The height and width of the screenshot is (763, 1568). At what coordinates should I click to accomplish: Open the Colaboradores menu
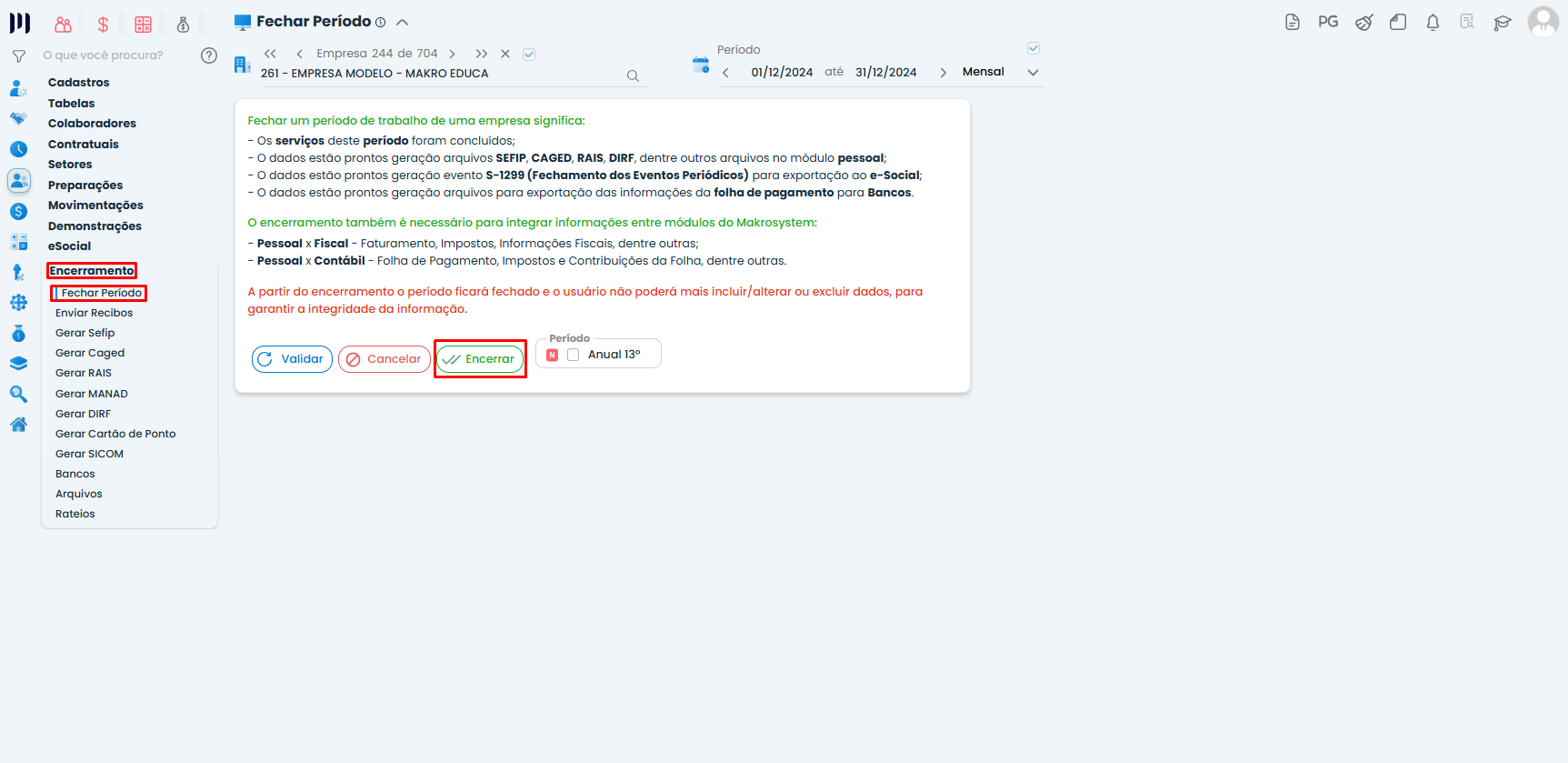point(92,124)
